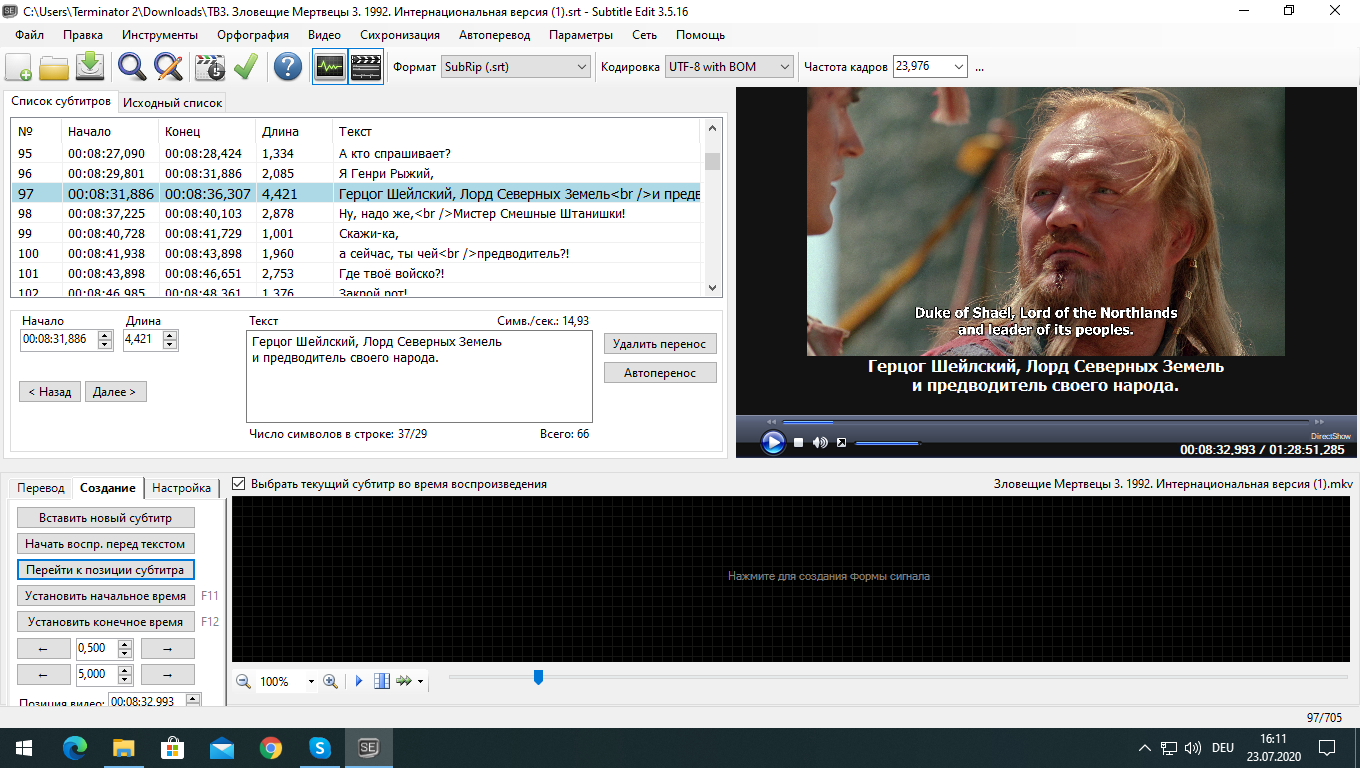Click the Начало column header

click(x=110, y=131)
